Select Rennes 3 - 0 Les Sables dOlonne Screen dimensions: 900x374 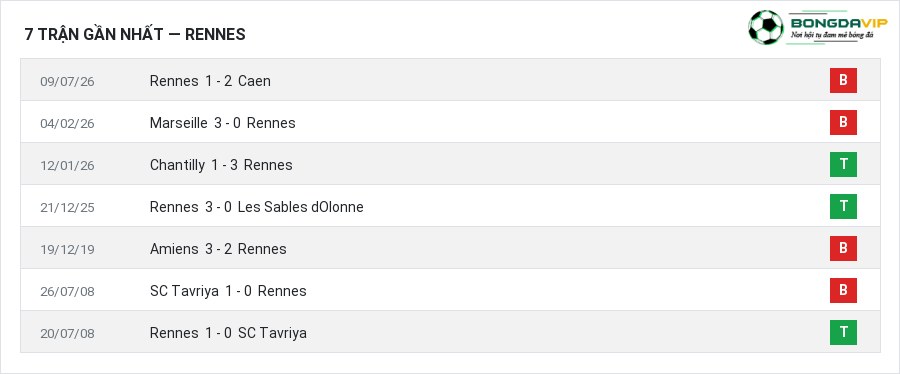(x=257, y=207)
